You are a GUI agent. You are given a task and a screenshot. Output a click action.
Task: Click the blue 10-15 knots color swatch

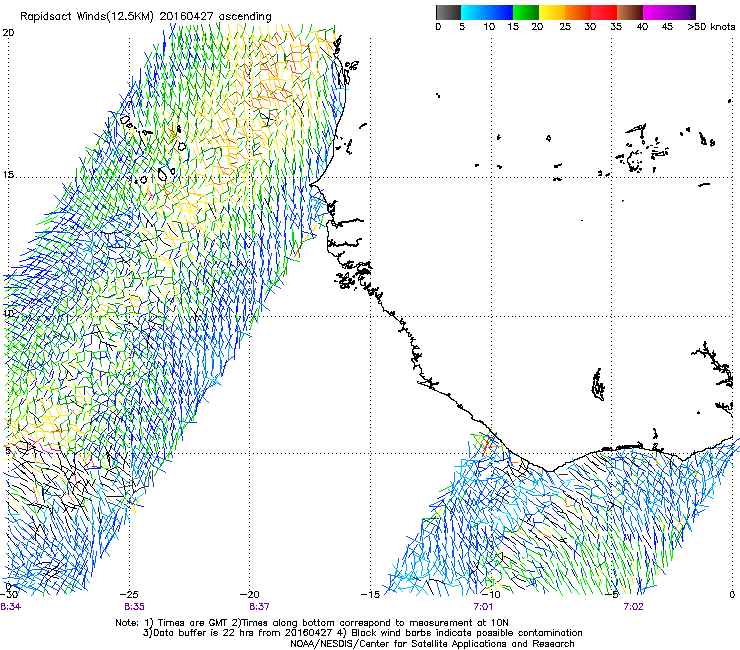(x=500, y=12)
